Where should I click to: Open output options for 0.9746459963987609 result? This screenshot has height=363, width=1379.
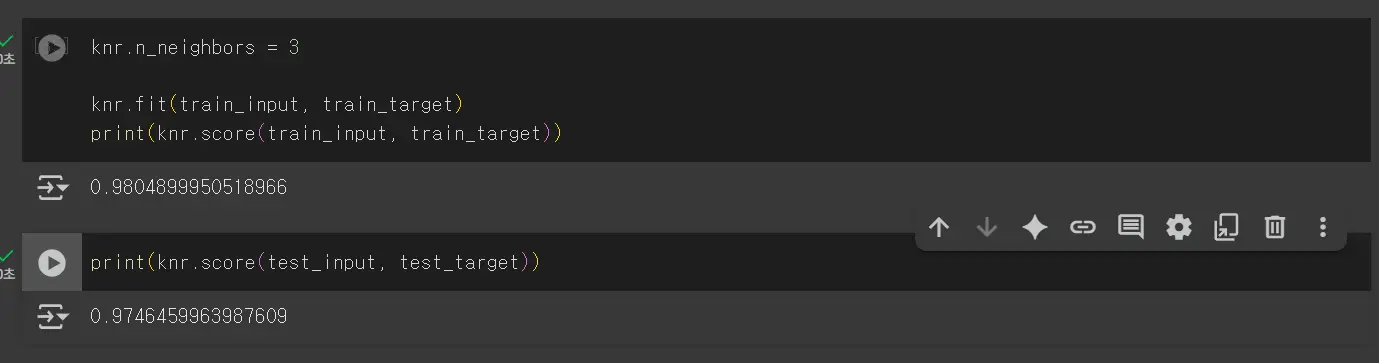52,317
